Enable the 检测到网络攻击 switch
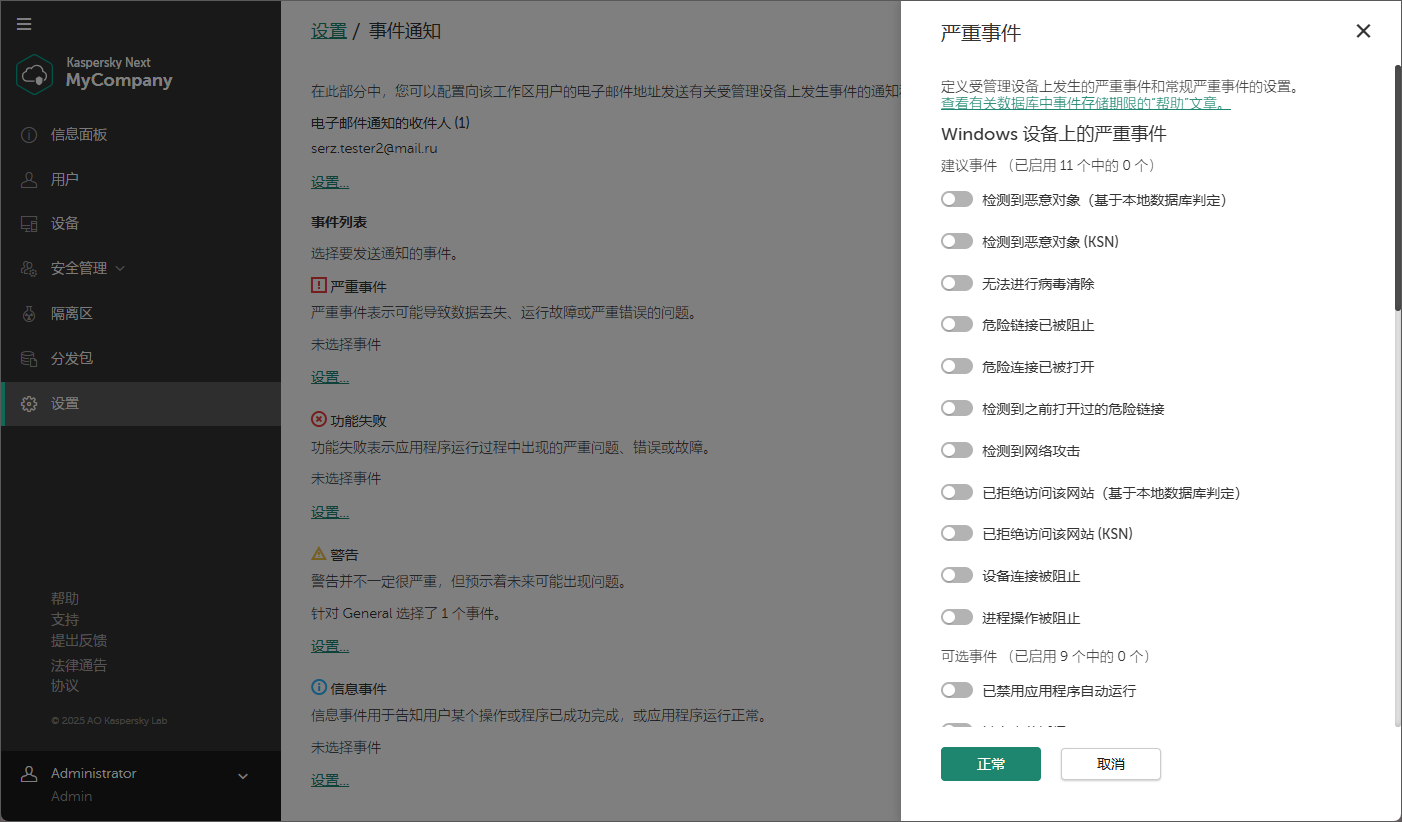 click(x=956, y=449)
